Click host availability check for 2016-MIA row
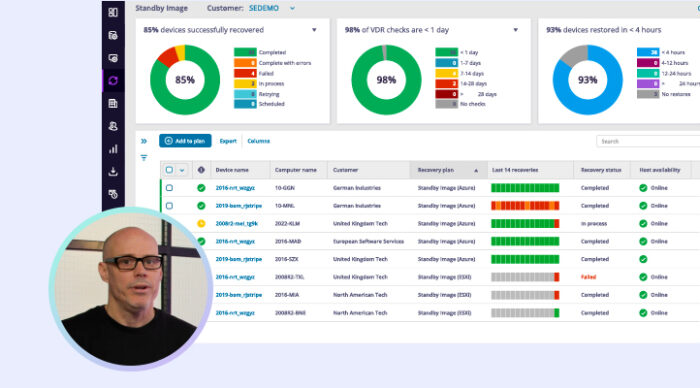 [x=643, y=295]
